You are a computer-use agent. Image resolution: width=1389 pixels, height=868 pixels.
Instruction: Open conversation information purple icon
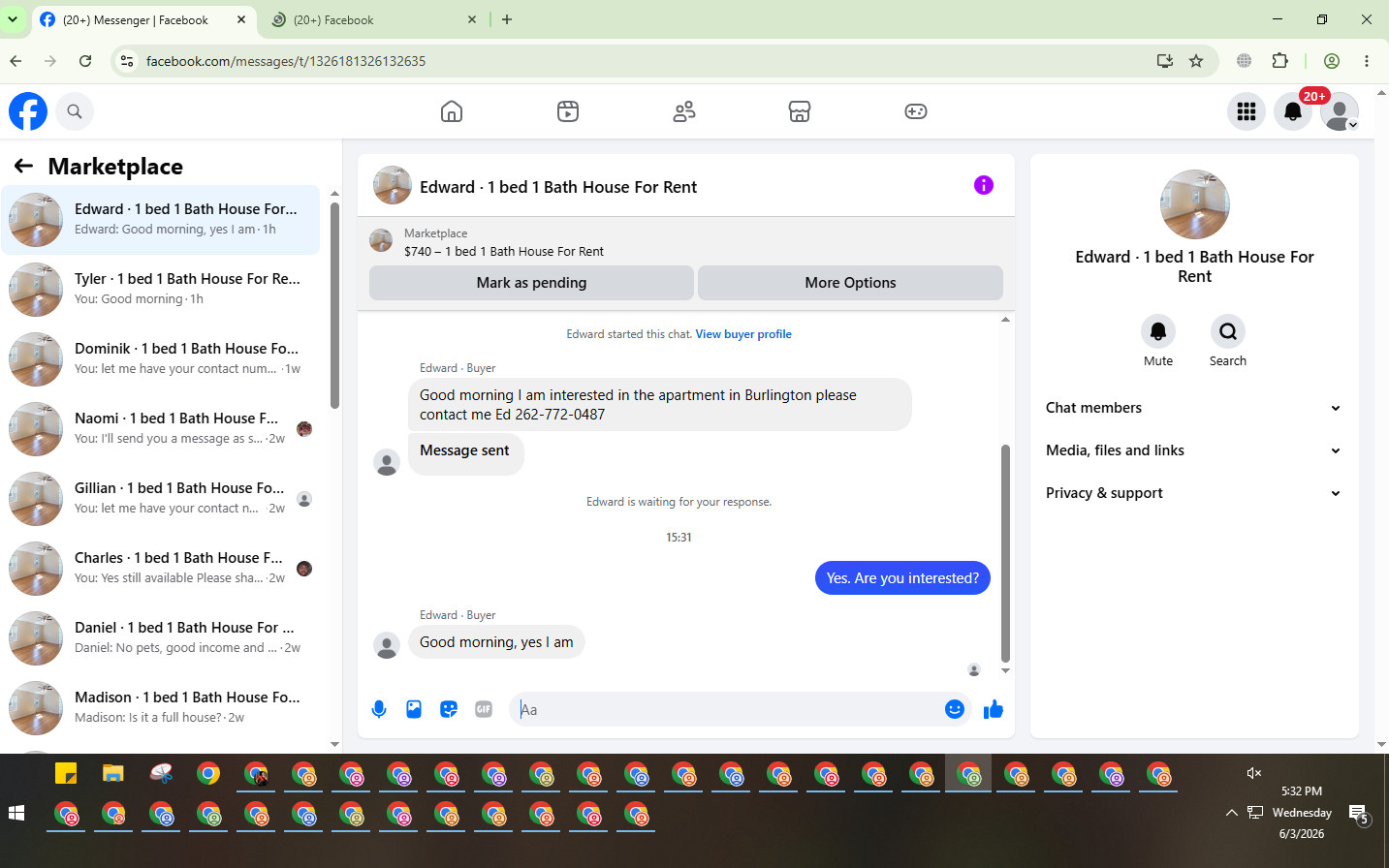pyautogui.click(x=984, y=185)
